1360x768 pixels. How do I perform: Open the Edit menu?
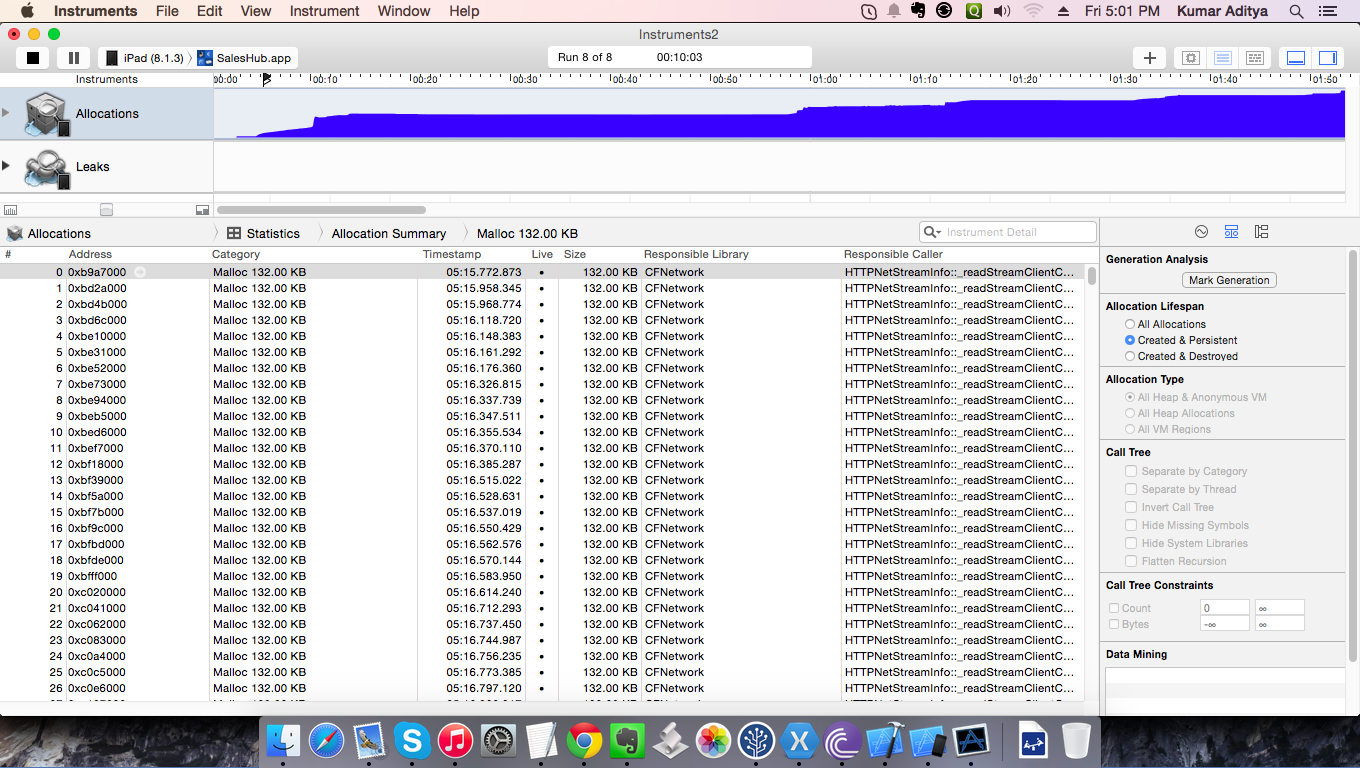210,11
